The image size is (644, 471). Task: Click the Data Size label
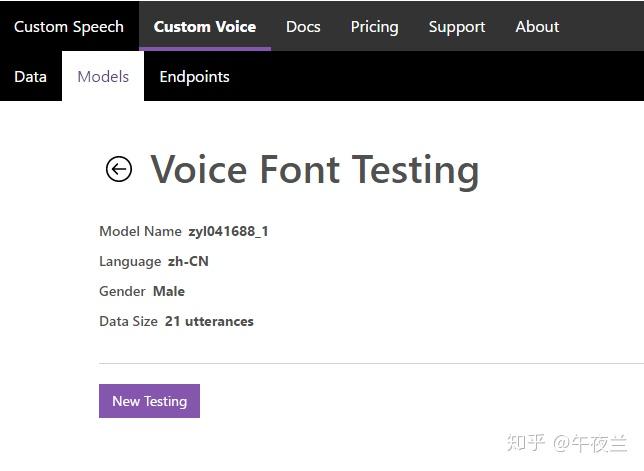[x=128, y=321]
